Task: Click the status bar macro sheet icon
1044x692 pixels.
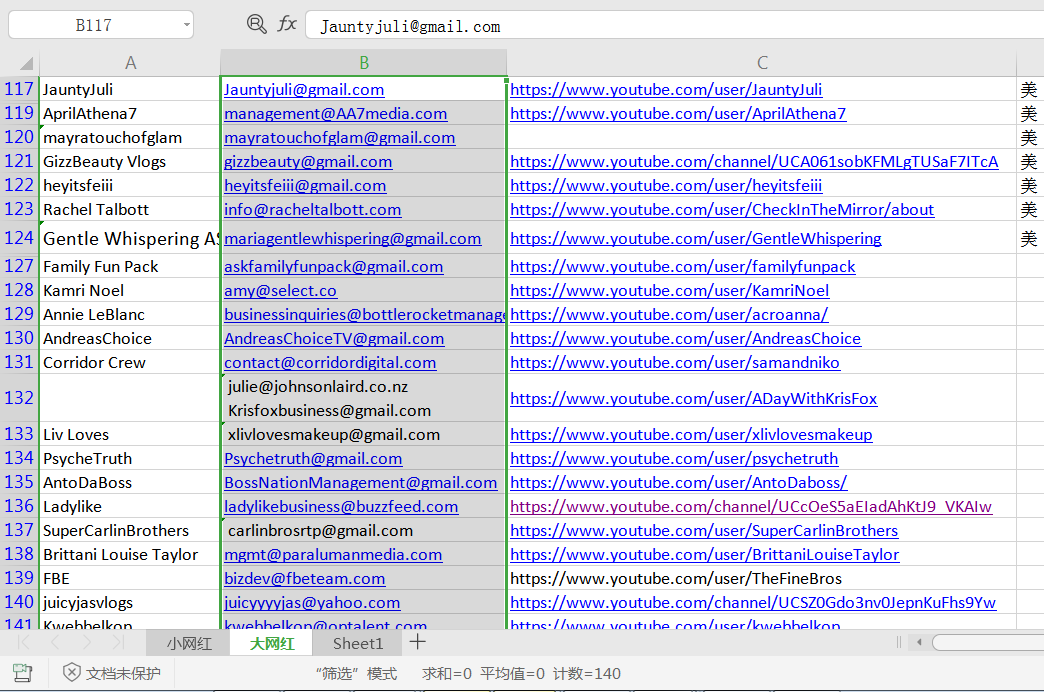Action: coord(23,673)
